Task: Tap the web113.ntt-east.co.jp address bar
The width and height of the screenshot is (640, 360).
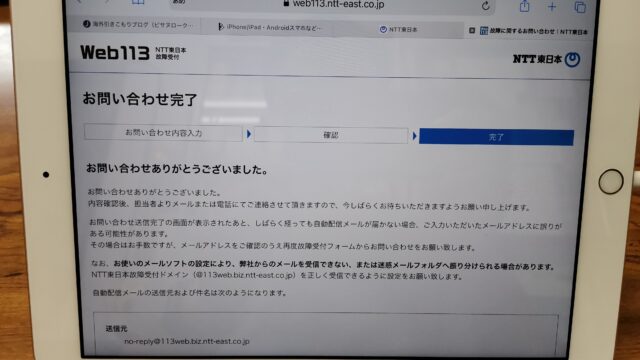Action: click(333, 4)
